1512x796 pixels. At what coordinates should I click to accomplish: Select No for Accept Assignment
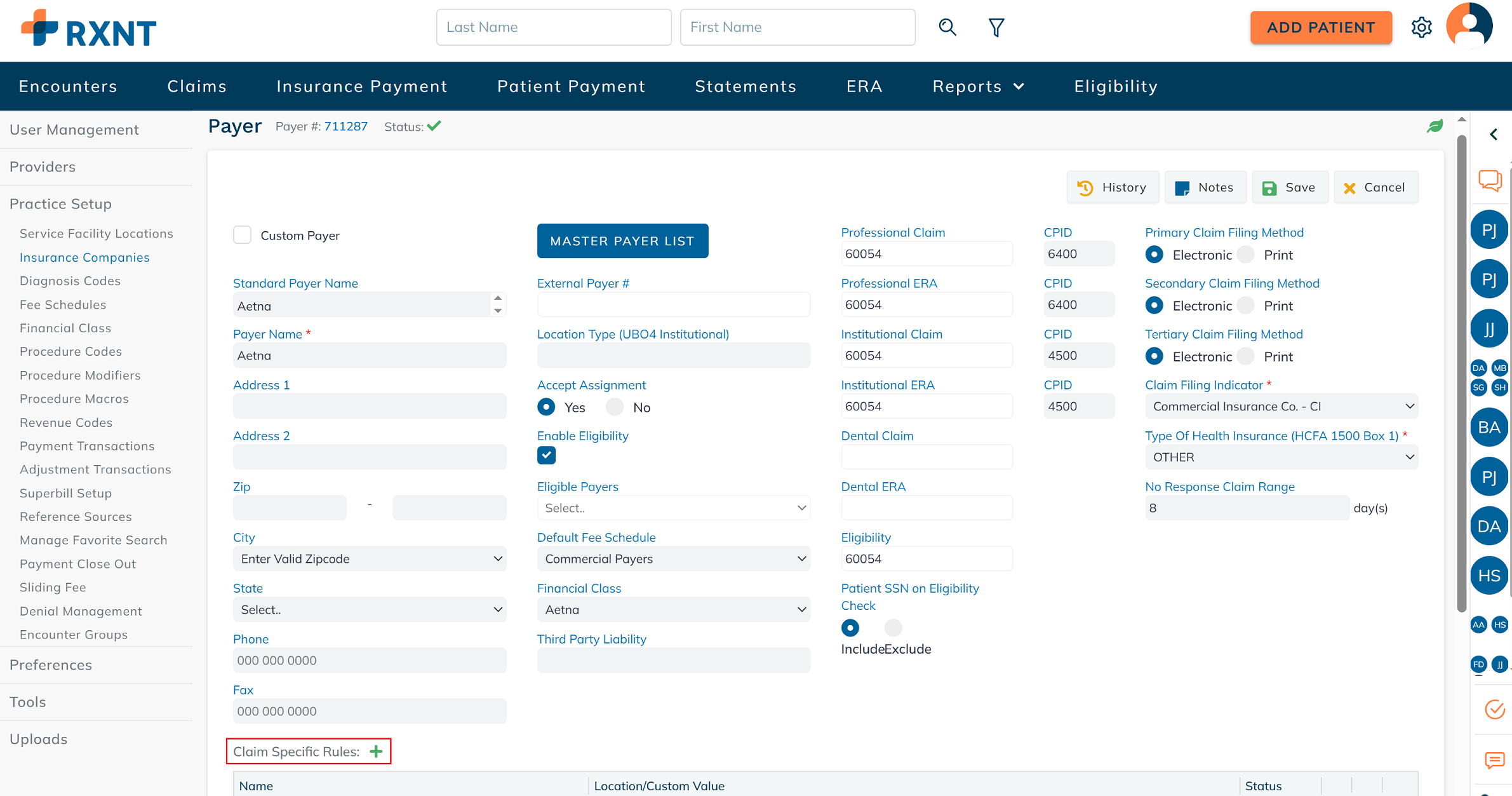pyautogui.click(x=615, y=407)
